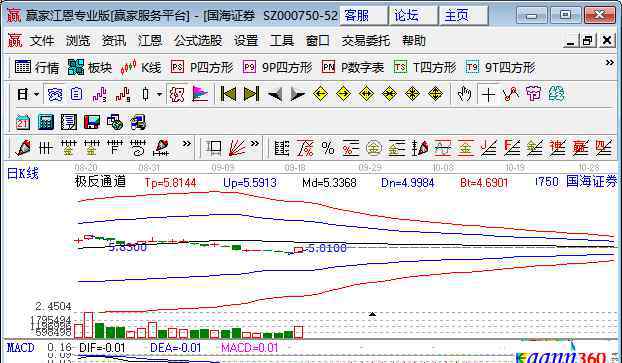The image size is (622, 363).
Task: Jump to first record arrow icon
Action: pyautogui.click(x=228, y=94)
